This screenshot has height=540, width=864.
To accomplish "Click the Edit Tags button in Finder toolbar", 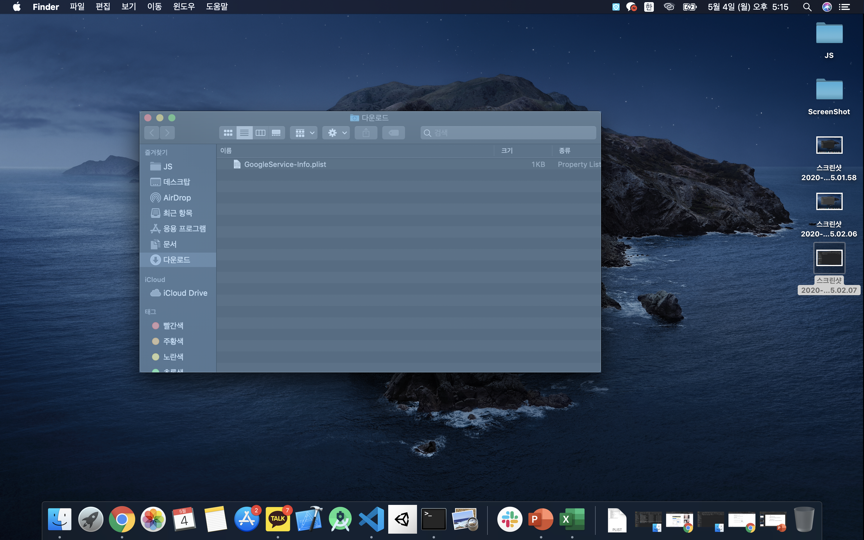I will coord(393,133).
